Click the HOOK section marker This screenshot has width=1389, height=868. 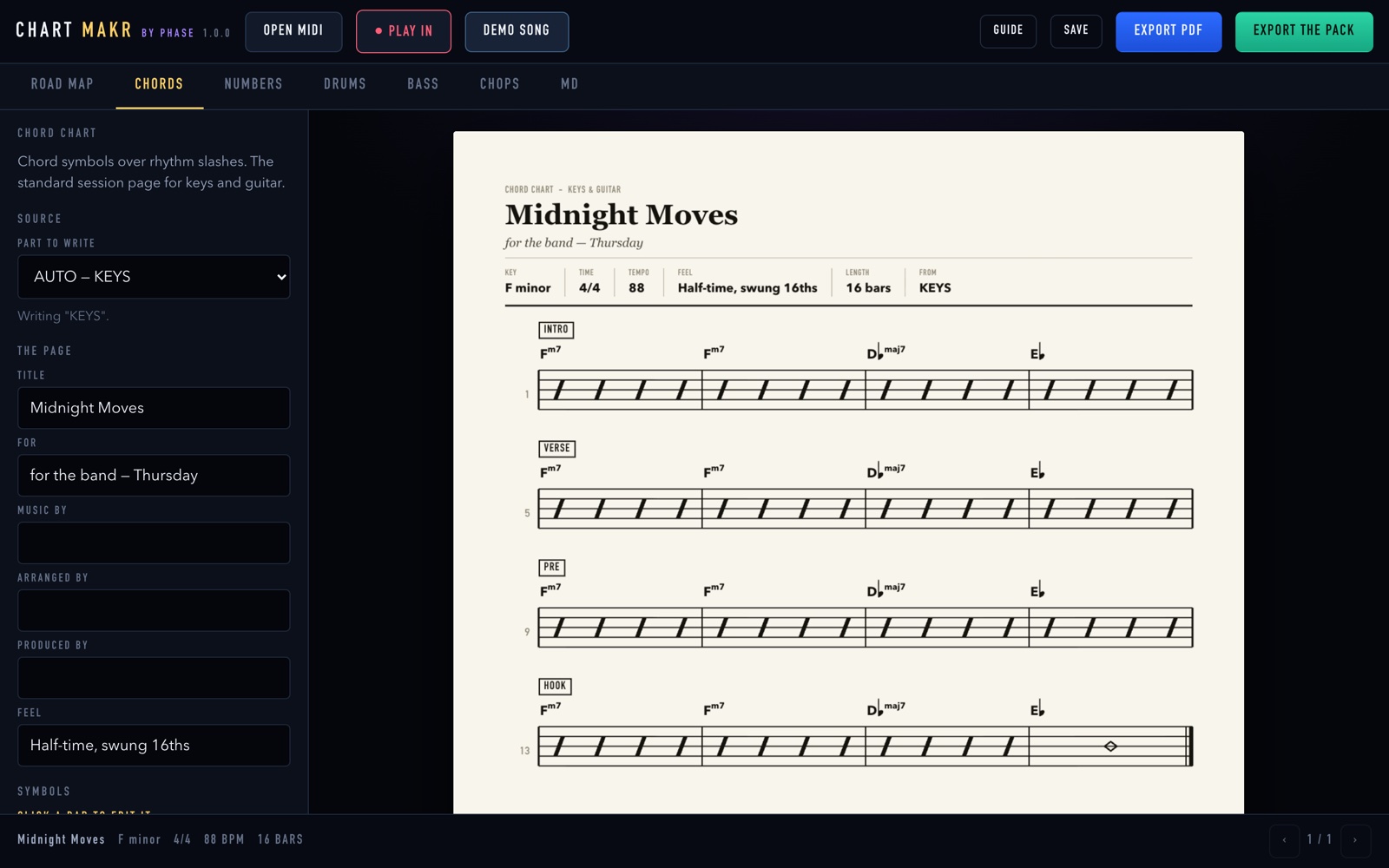point(555,687)
